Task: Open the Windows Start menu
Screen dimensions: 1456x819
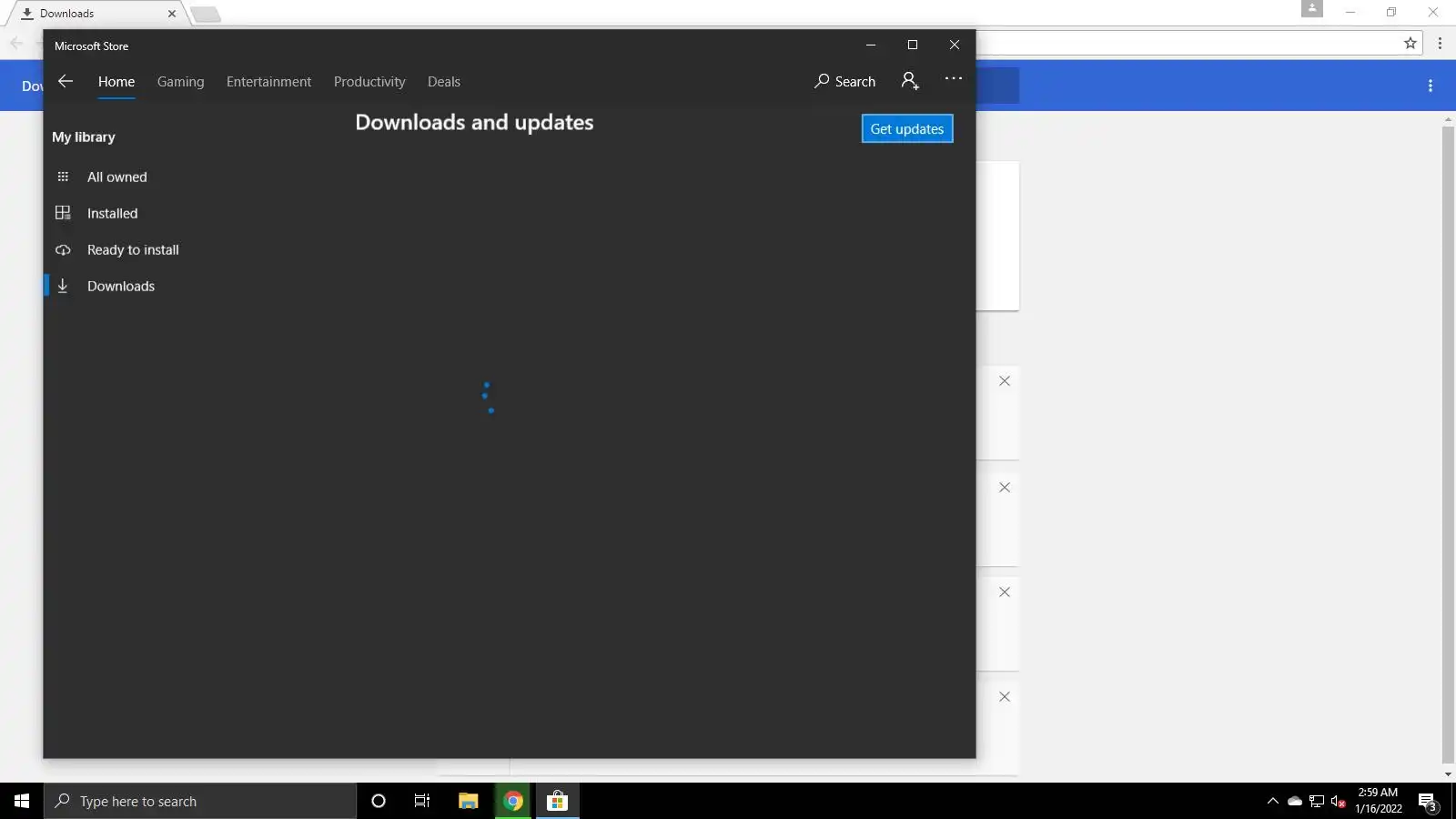Action: [x=22, y=801]
